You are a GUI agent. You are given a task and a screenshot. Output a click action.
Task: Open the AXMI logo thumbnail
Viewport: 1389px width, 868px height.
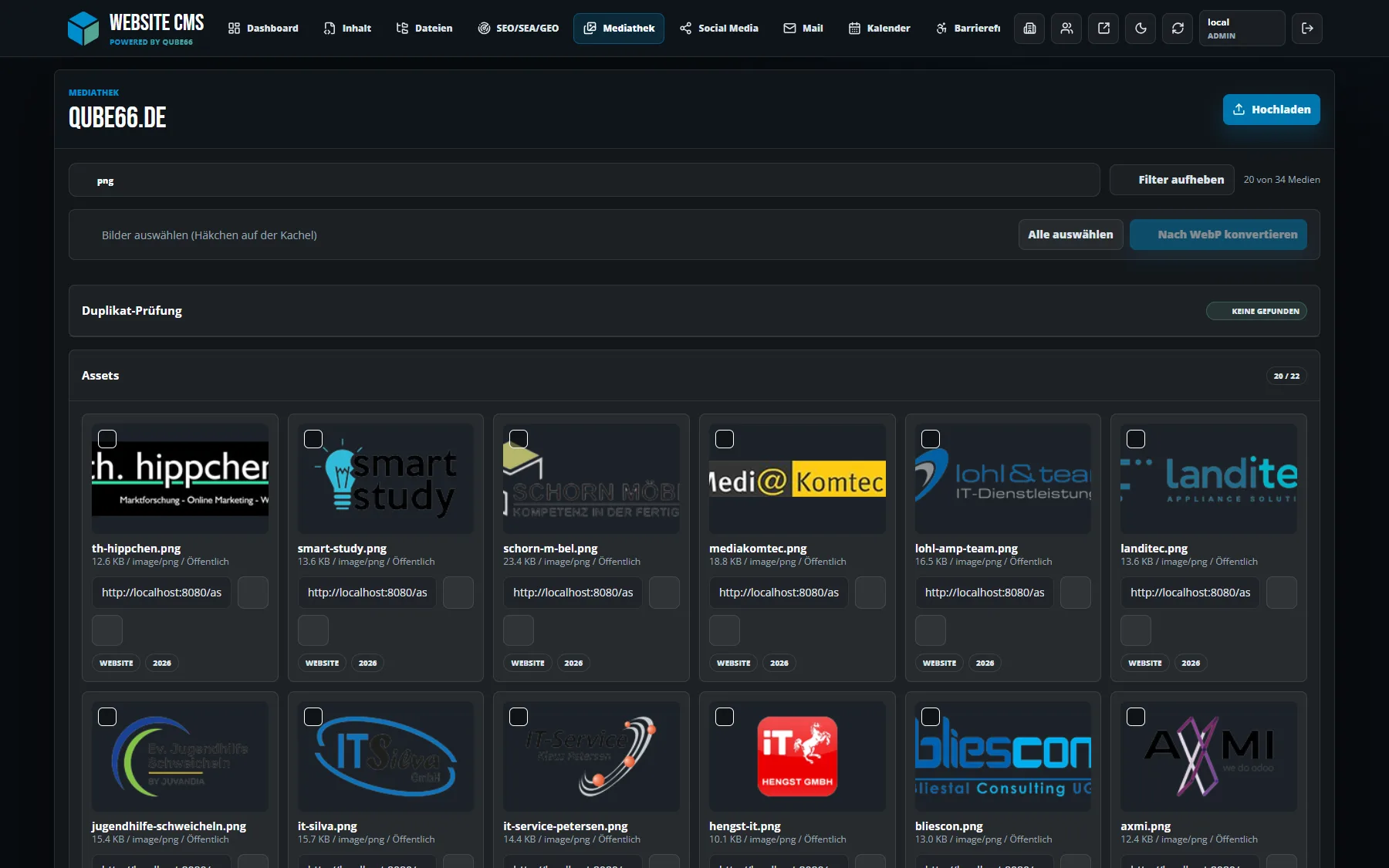1208,756
